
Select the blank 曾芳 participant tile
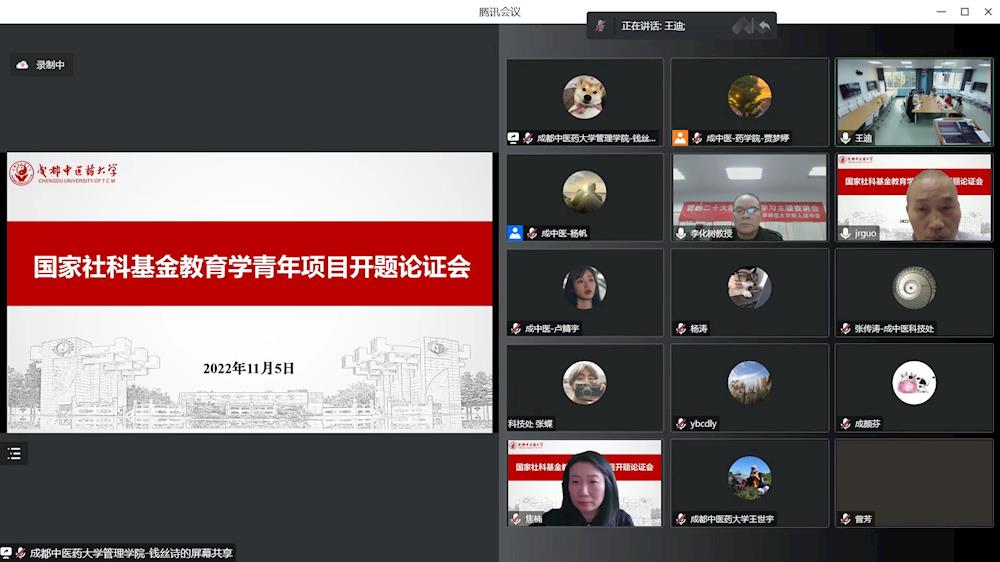pos(915,483)
